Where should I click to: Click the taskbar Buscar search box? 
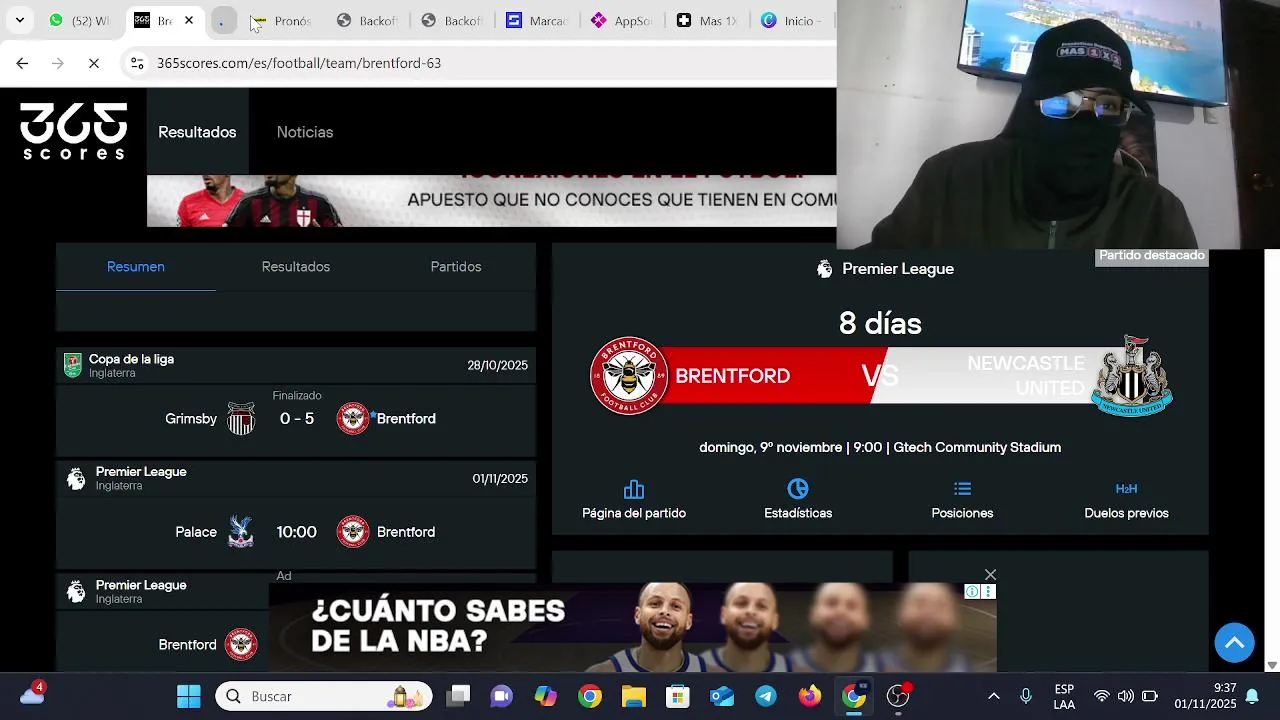324,696
